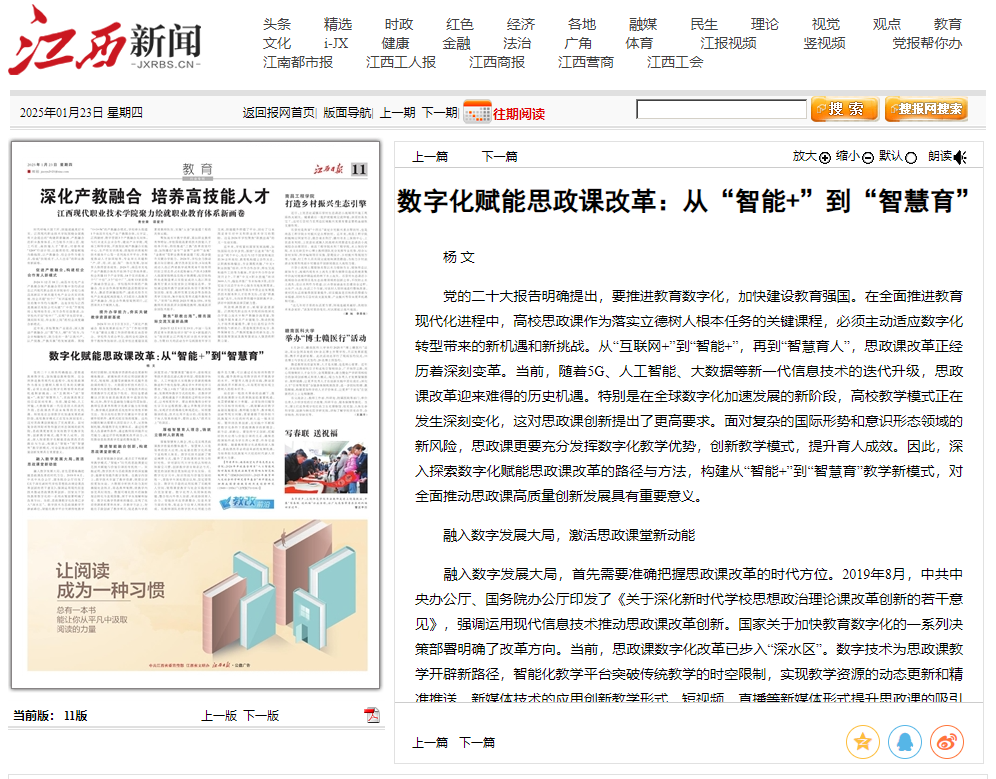Click 下一版 below the page preview

click(261, 715)
